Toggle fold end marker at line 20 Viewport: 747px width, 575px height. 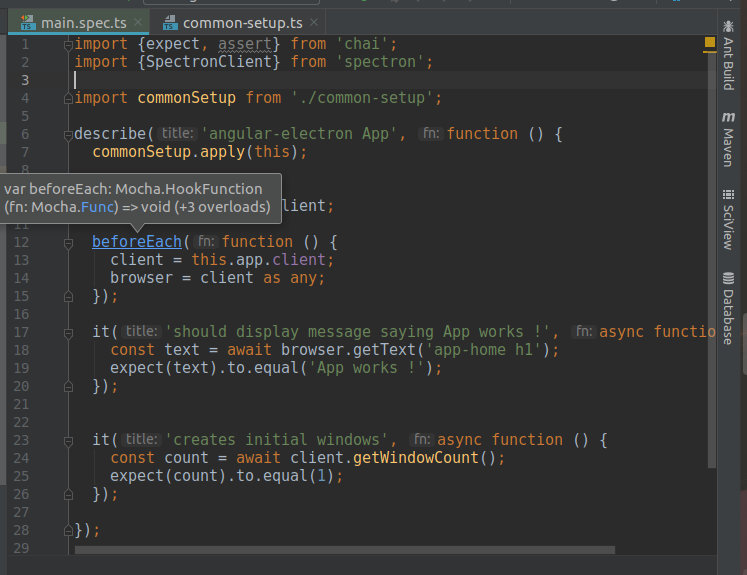[68, 387]
